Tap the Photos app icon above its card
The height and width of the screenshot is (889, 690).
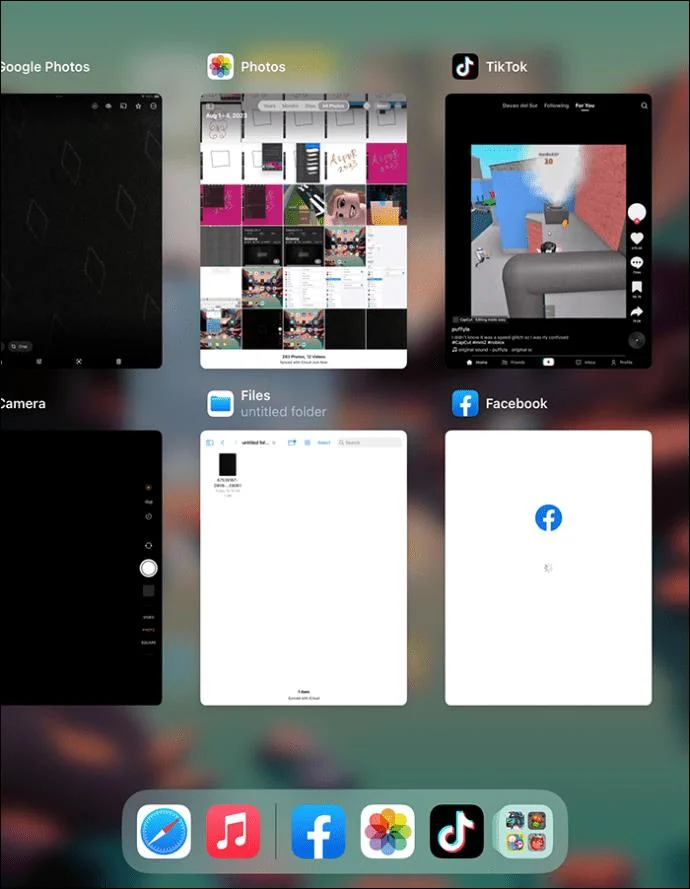[x=221, y=67]
